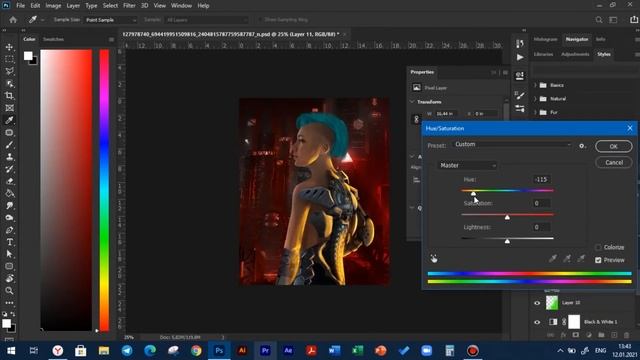Toggle the Preview checkbox
Image resolution: width=640 pixels, height=360 pixels.
click(598, 260)
